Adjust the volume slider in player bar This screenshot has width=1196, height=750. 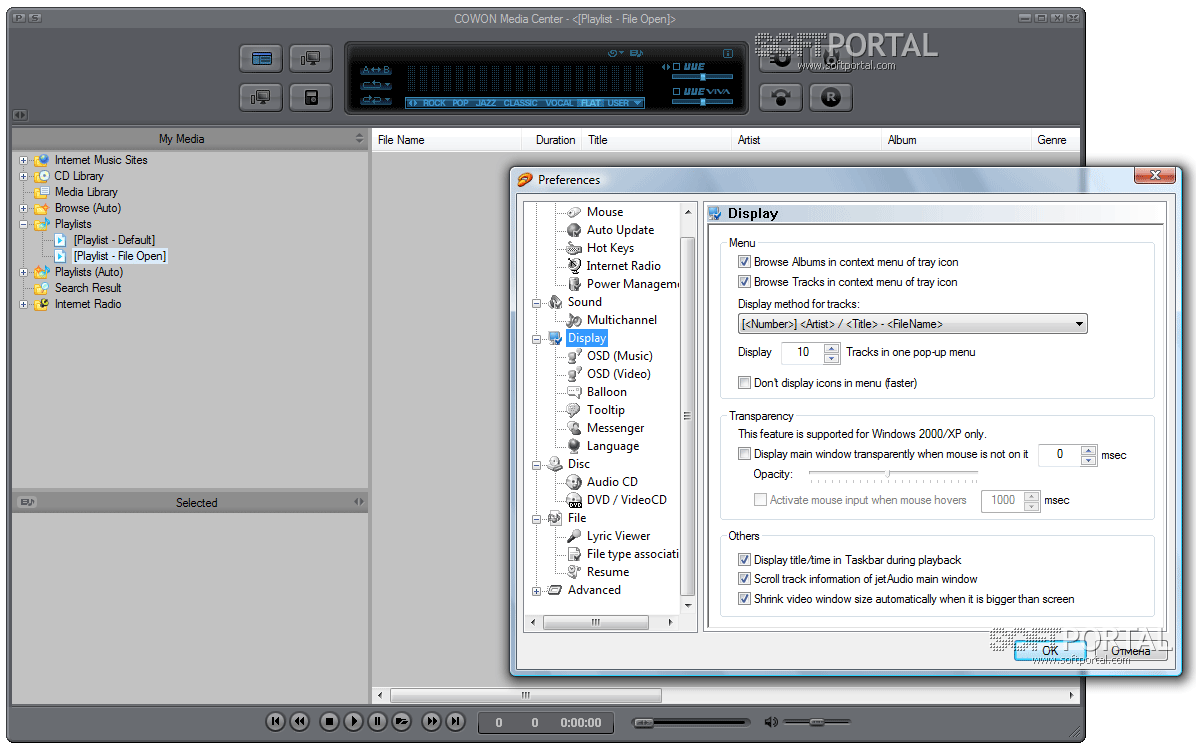point(817,722)
